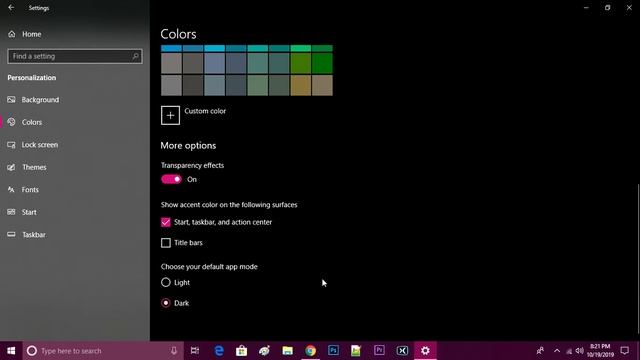This screenshot has width=640, height=360.
Task: Click the Settings gear taskbar icon
Action: point(425,351)
